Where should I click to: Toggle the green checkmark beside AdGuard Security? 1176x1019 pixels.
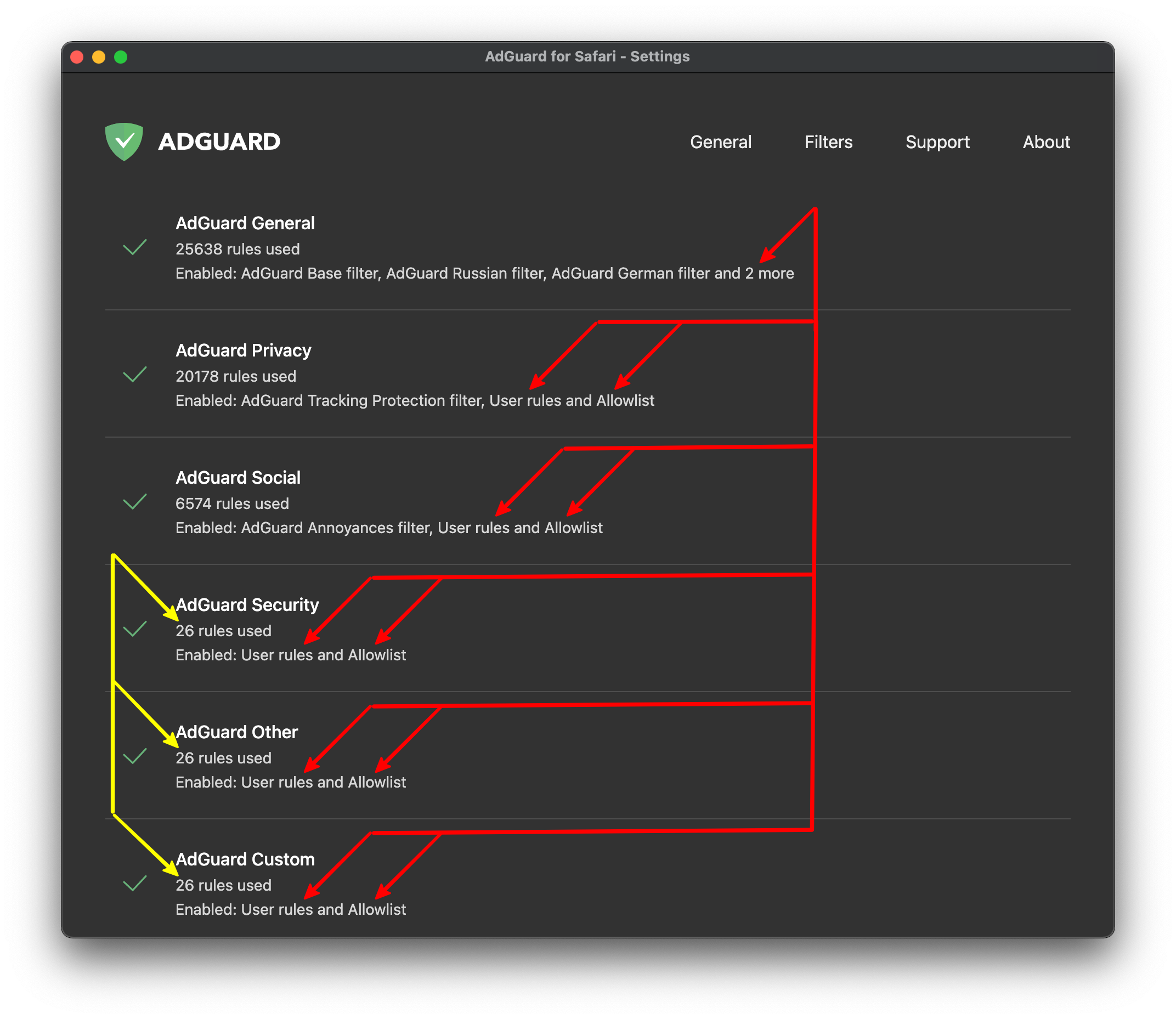coord(136,630)
